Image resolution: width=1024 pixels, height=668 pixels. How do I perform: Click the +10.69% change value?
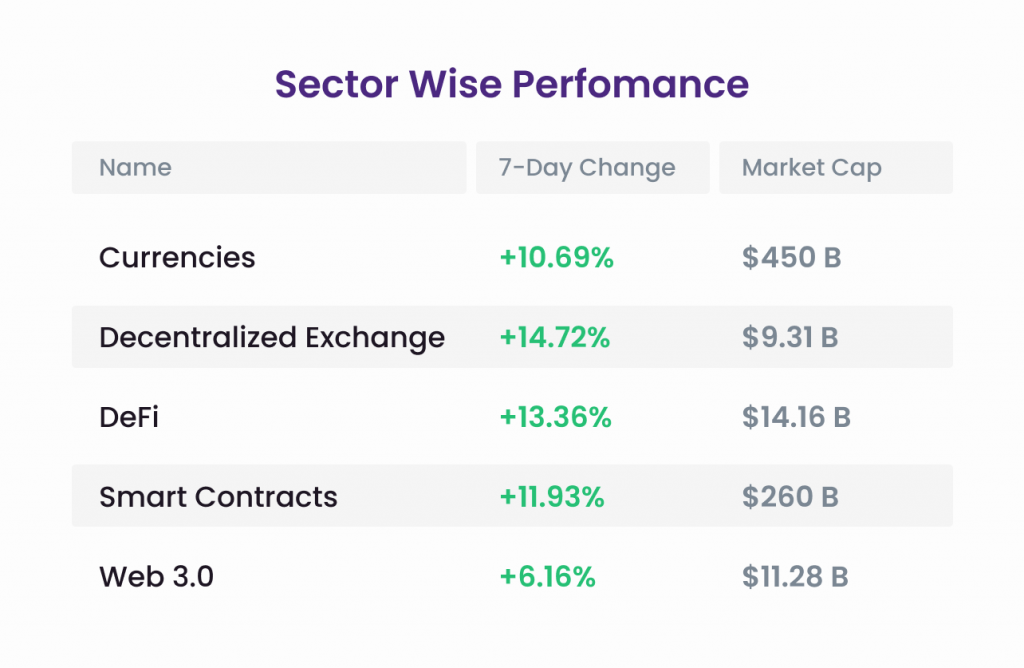[x=556, y=257]
